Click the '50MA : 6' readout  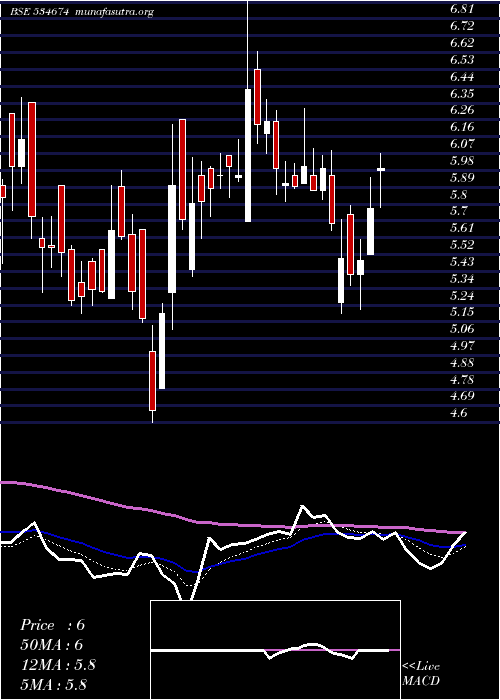(52, 645)
